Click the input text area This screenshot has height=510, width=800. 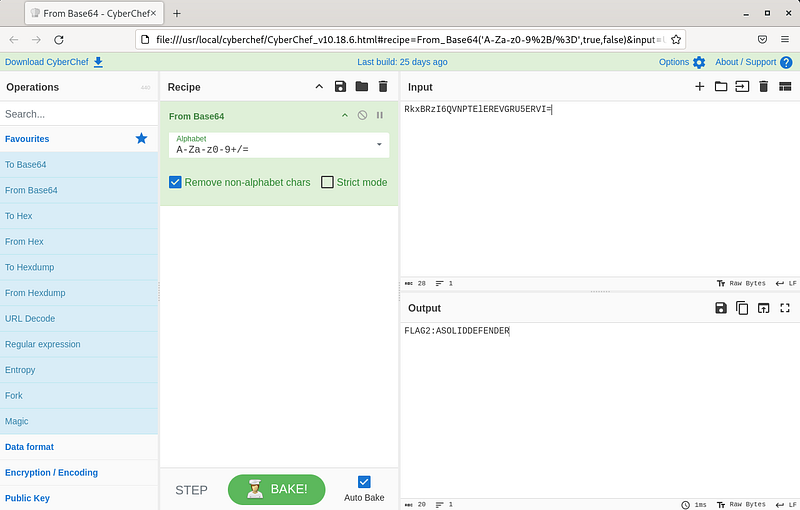pos(600,189)
